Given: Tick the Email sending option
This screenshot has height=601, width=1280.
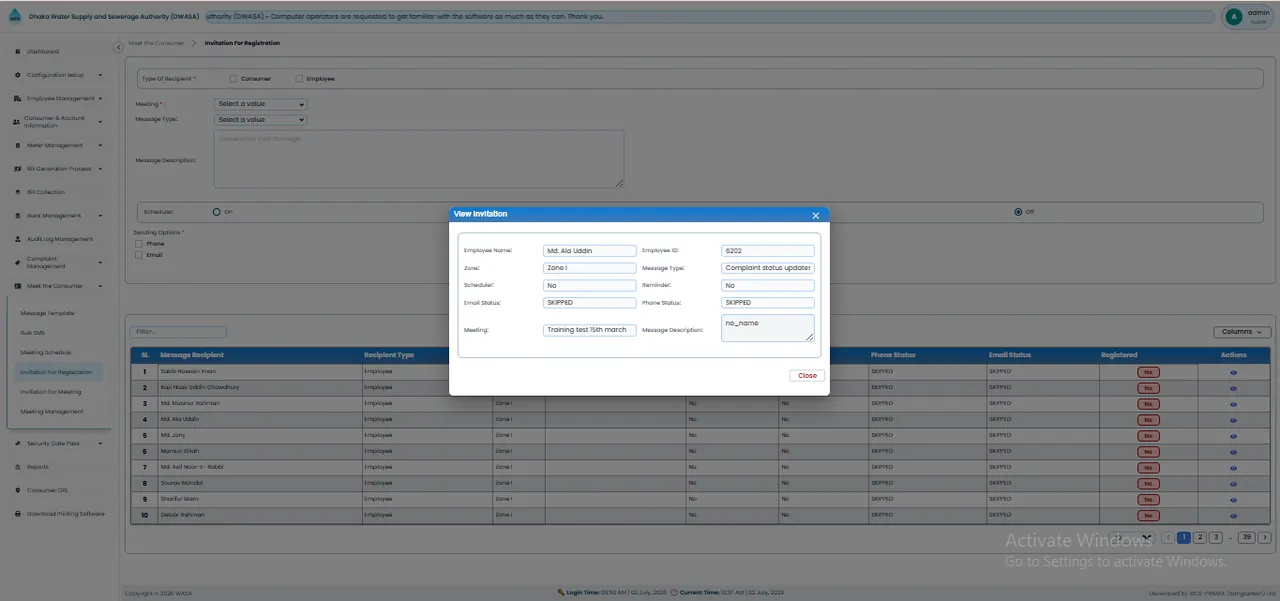Looking at the screenshot, I should click(x=139, y=255).
